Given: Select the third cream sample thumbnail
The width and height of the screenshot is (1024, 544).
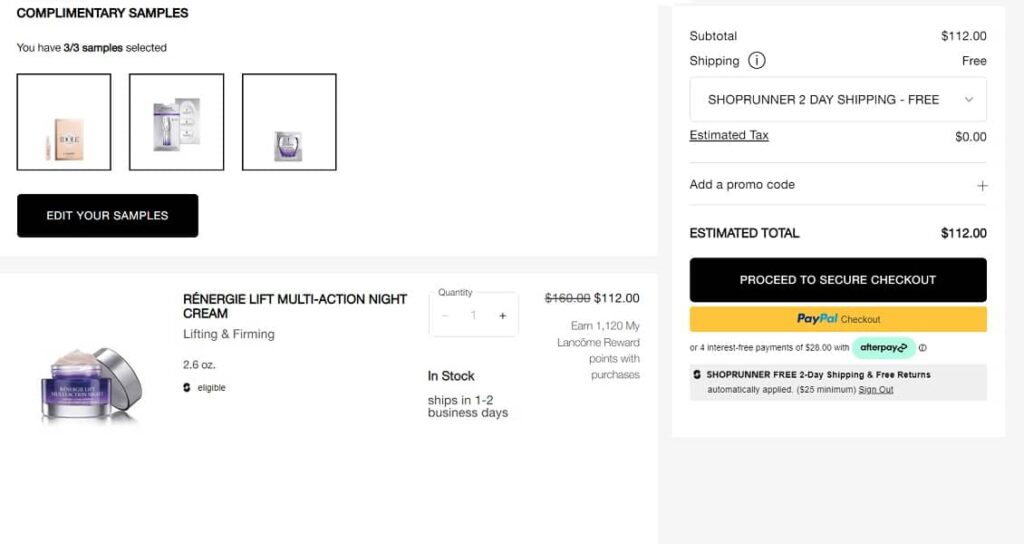Looking at the screenshot, I should pos(289,122).
